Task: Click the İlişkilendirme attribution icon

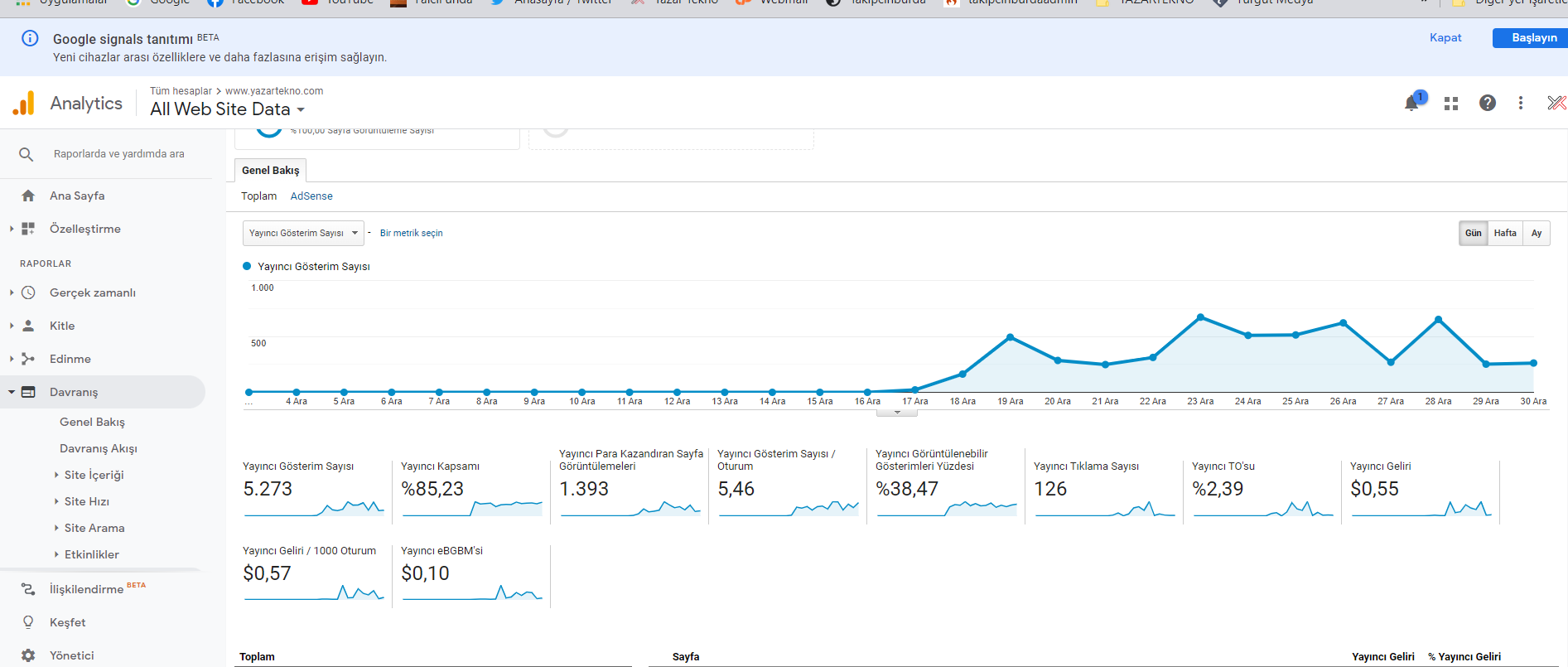Action: [x=28, y=589]
